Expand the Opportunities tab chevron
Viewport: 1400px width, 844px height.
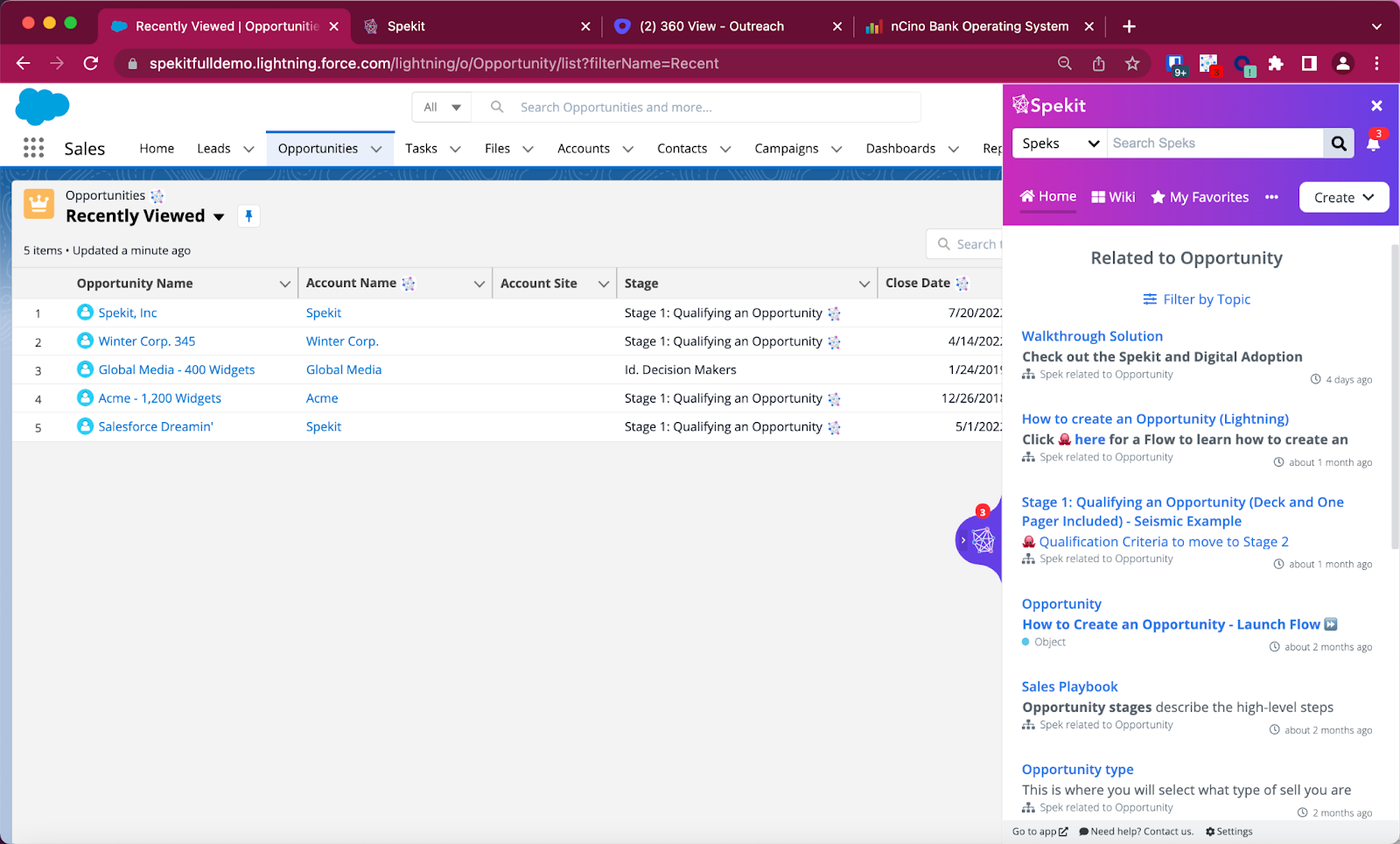pos(376,149)
